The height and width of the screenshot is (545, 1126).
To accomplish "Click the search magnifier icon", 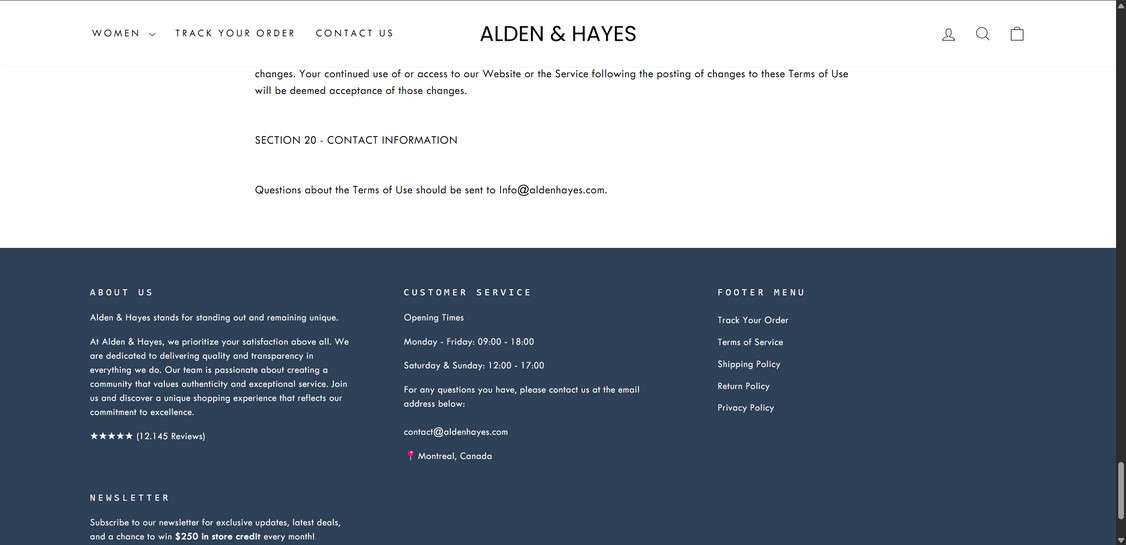I will tap(982, 34).
